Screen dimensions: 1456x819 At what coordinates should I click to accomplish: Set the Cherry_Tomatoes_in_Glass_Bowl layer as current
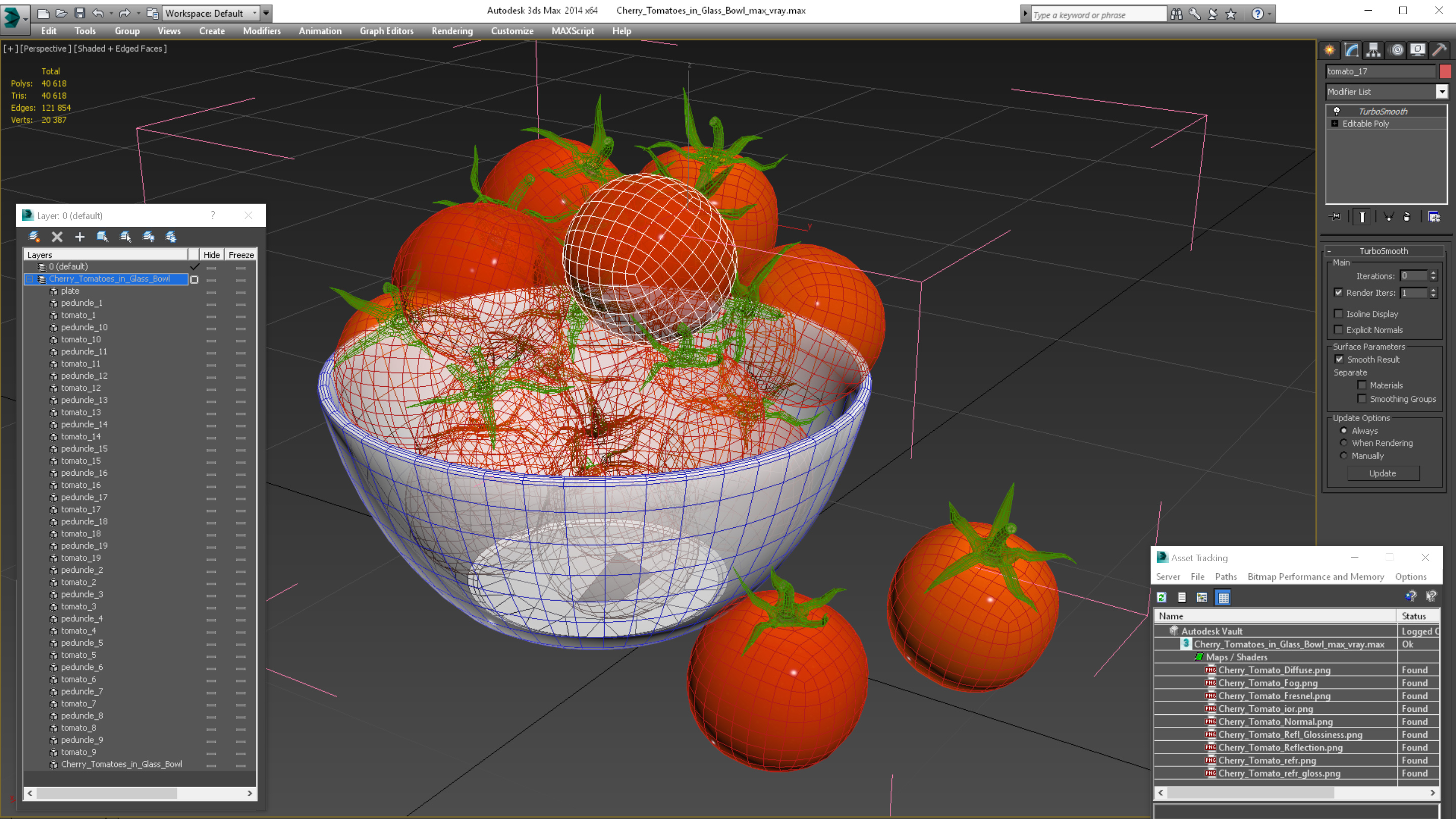pos(194,279)
